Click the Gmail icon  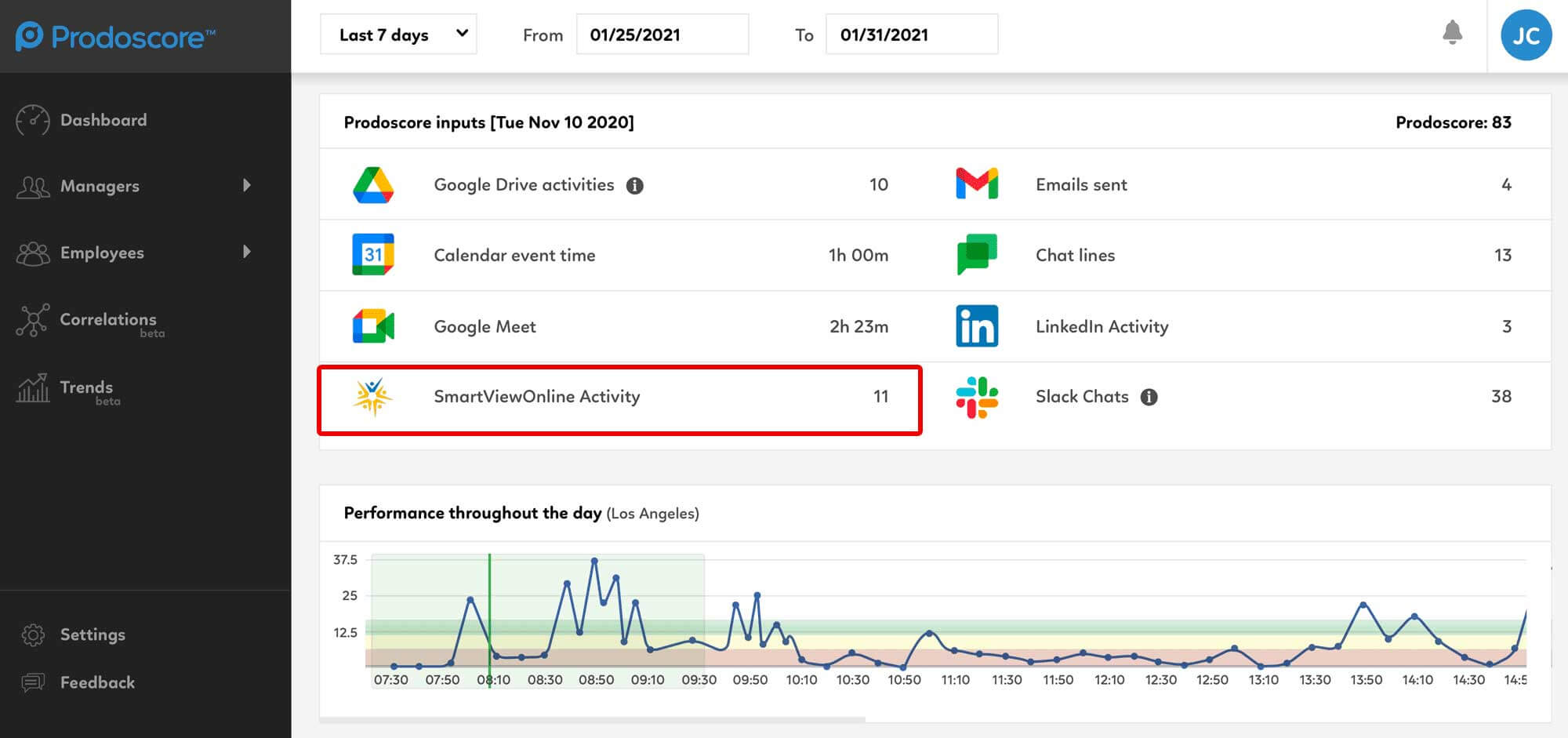point(977,184)
